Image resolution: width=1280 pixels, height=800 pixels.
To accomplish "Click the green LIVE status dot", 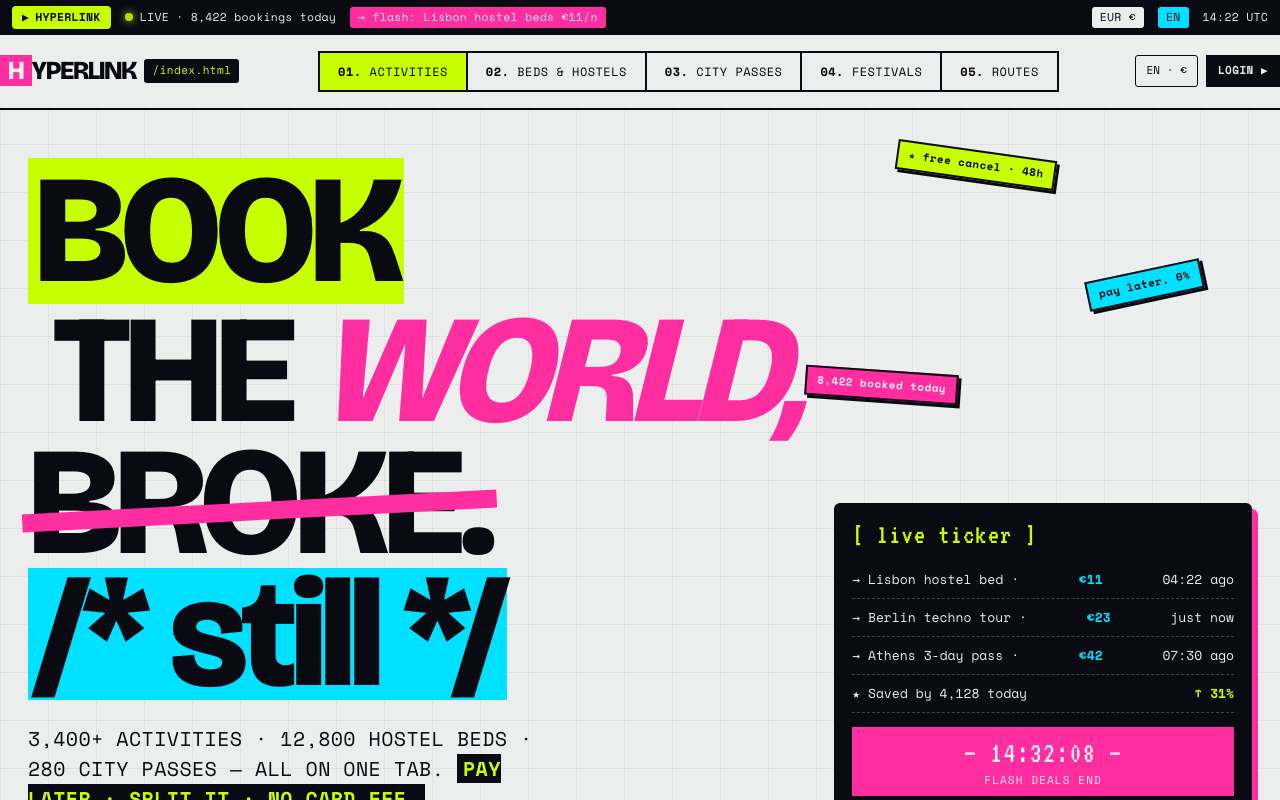I will [129, 17].
